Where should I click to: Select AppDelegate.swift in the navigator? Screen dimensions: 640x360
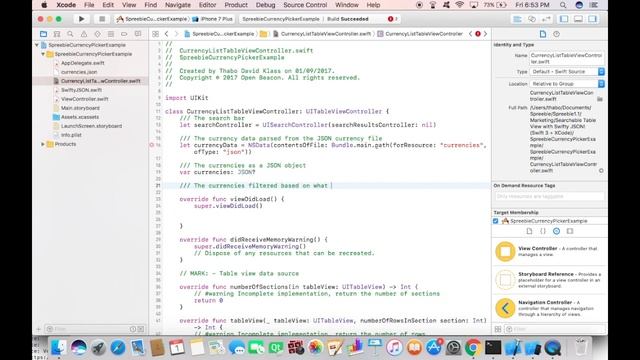(x=82, y=63)
